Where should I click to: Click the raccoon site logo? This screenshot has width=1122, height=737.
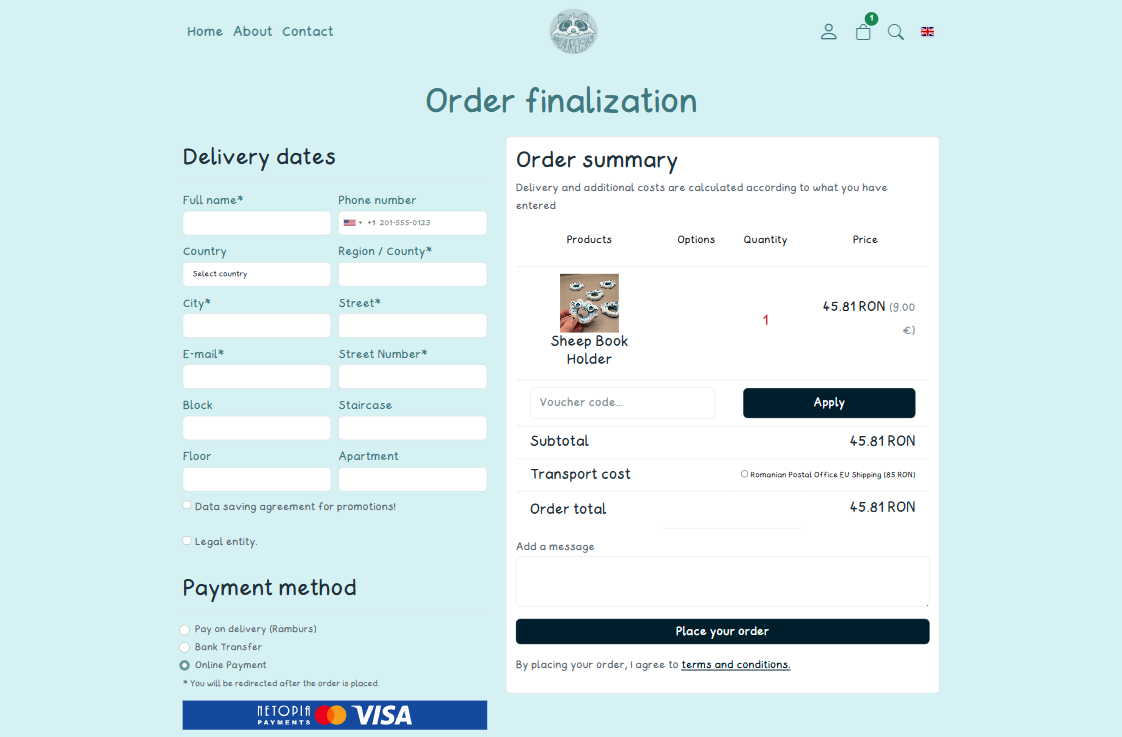pyautogui.click(x=573, y=32)
